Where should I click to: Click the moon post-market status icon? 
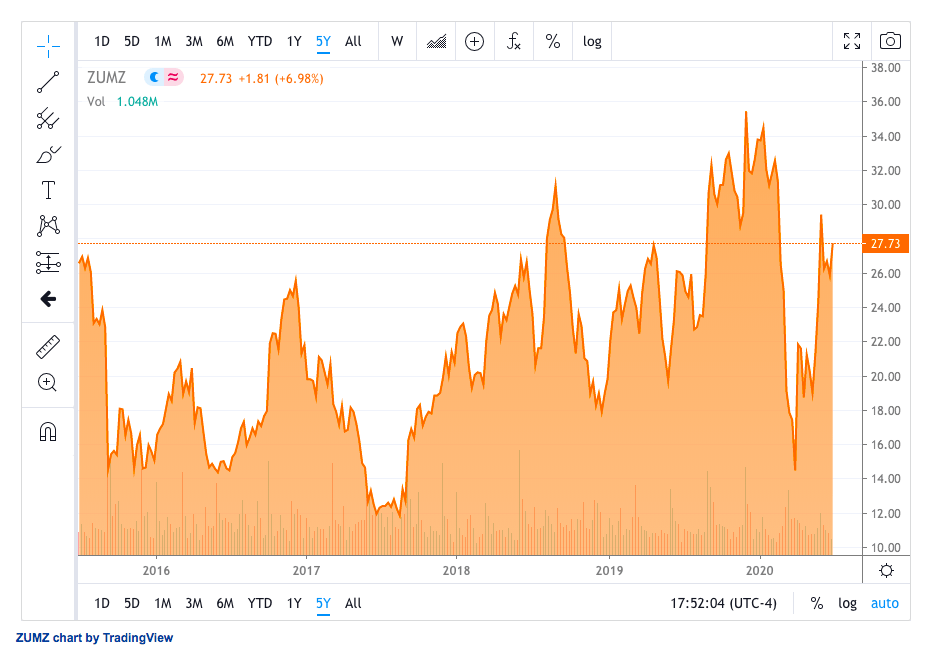(x=154, y=77)
